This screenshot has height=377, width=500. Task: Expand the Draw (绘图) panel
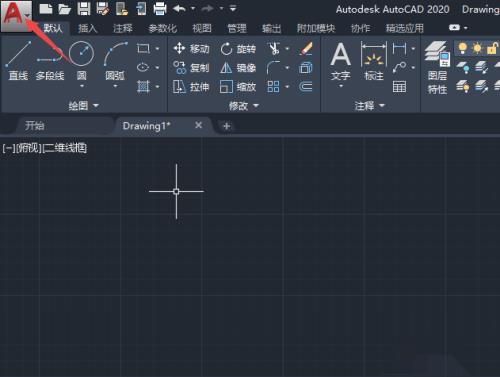(84, 106)
